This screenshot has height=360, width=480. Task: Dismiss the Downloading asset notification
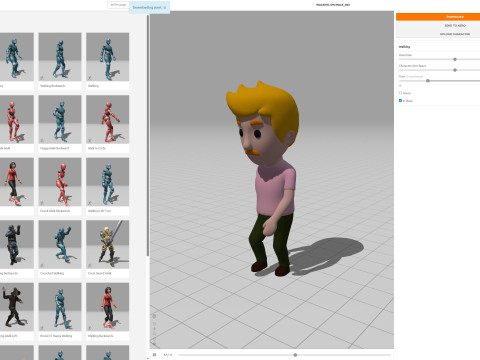(x=165, y=7)
